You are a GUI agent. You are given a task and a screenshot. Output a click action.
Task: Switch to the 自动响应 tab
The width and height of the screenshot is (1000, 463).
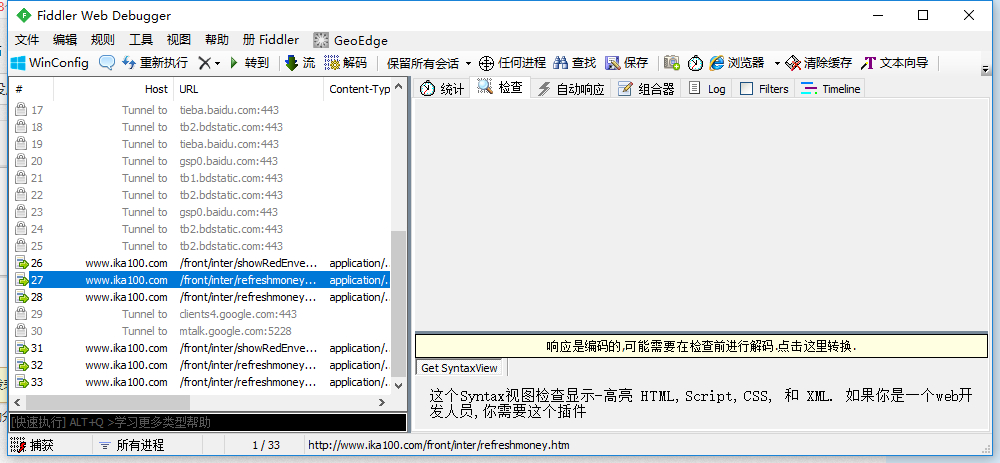571,89
